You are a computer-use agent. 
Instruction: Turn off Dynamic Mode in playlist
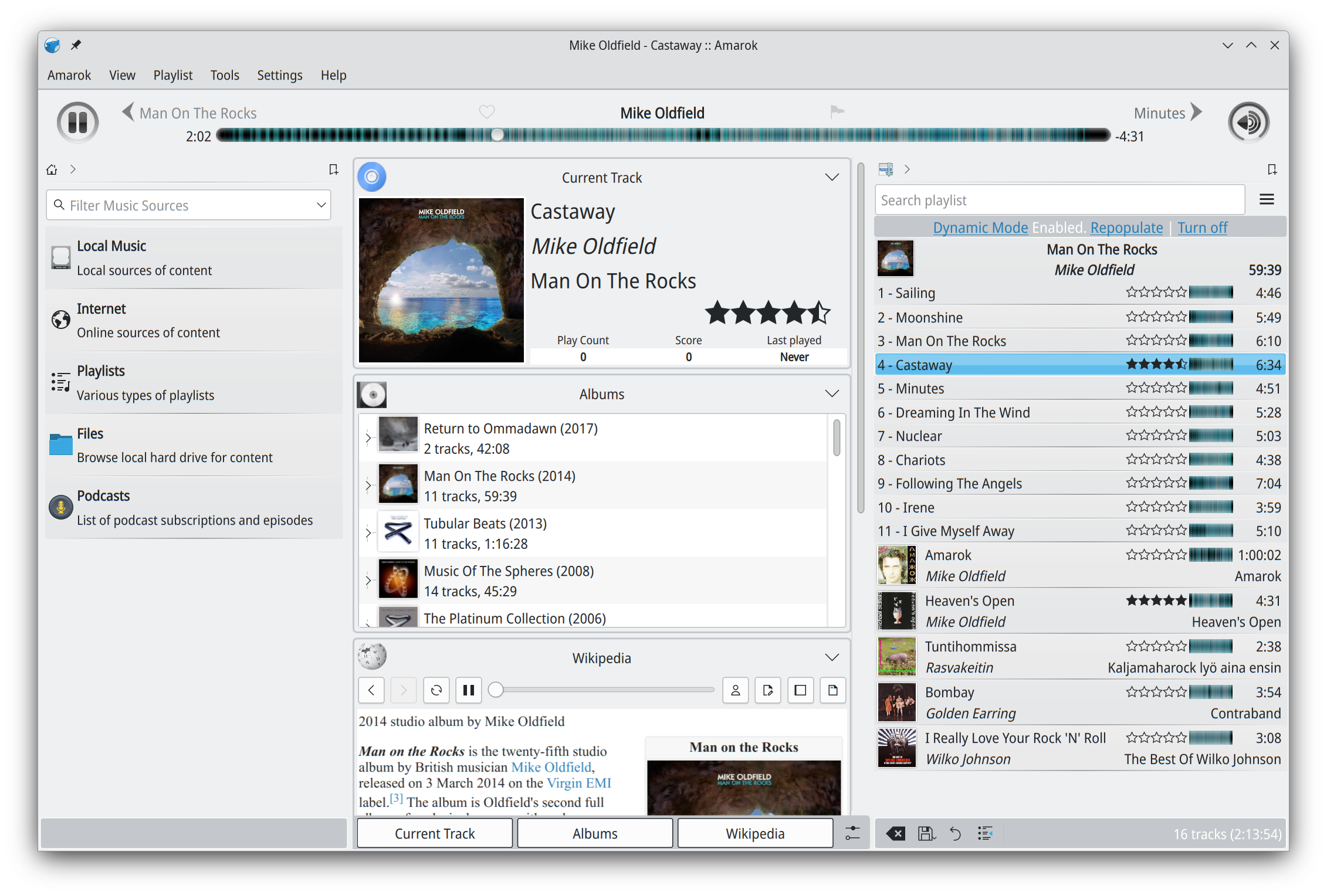(x=1202, y=227)
